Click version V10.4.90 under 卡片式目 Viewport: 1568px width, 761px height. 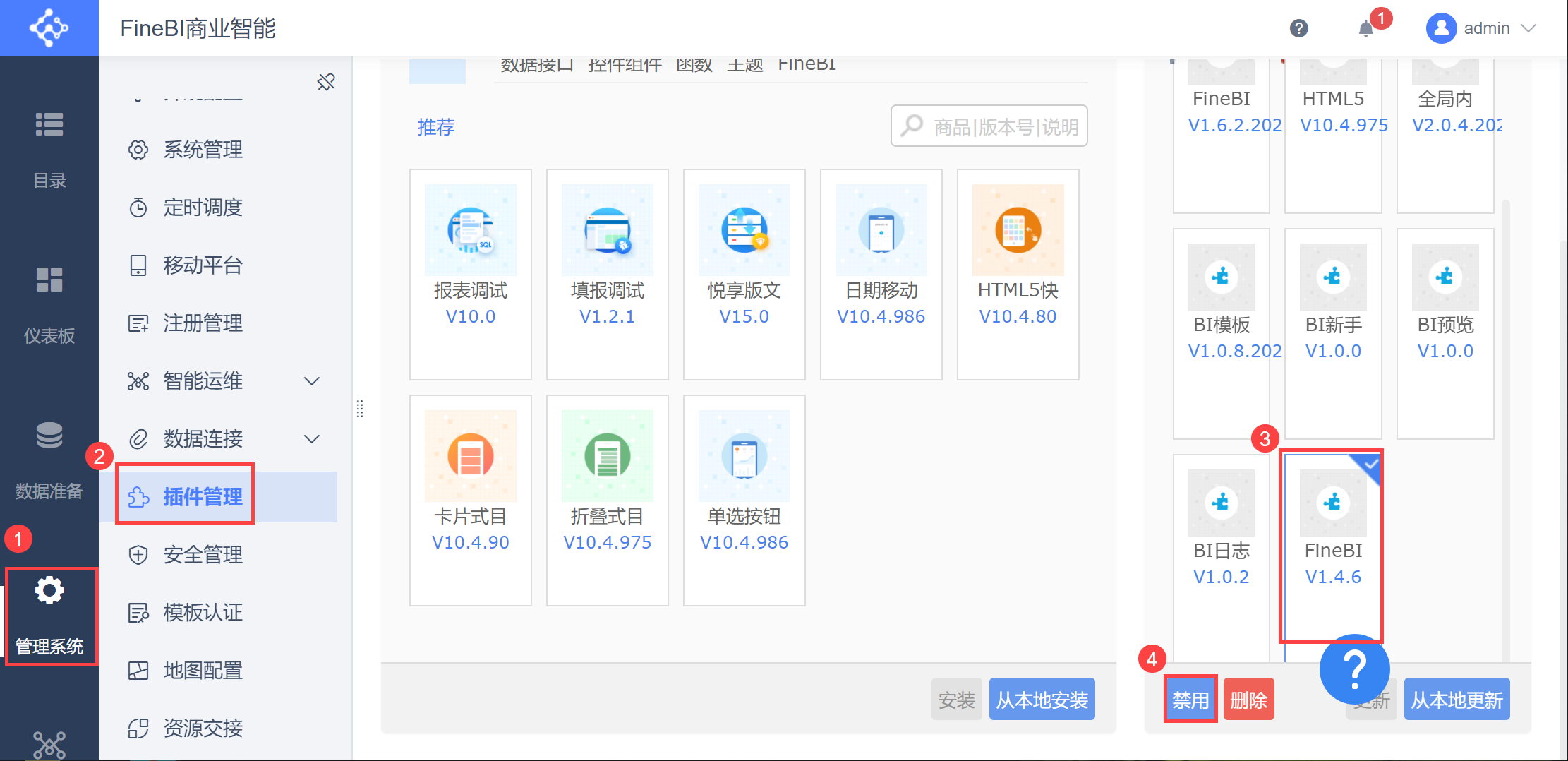click(x=471, y=542)
